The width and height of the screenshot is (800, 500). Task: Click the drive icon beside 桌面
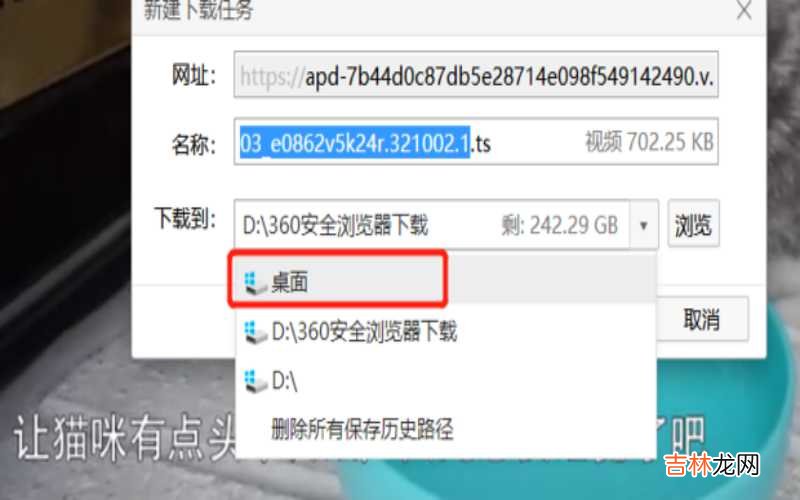tap(256, 283)
